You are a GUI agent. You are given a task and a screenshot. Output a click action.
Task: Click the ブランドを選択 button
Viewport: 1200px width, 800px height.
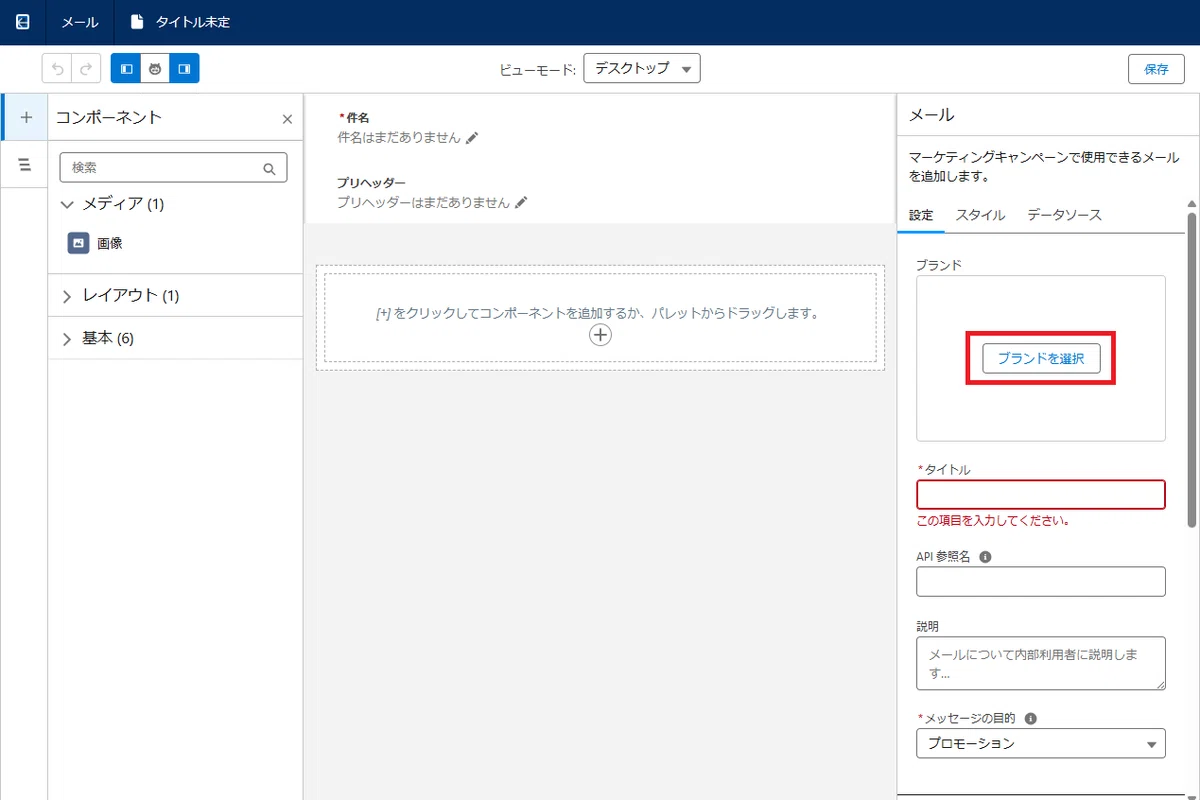coord(1041,358)
